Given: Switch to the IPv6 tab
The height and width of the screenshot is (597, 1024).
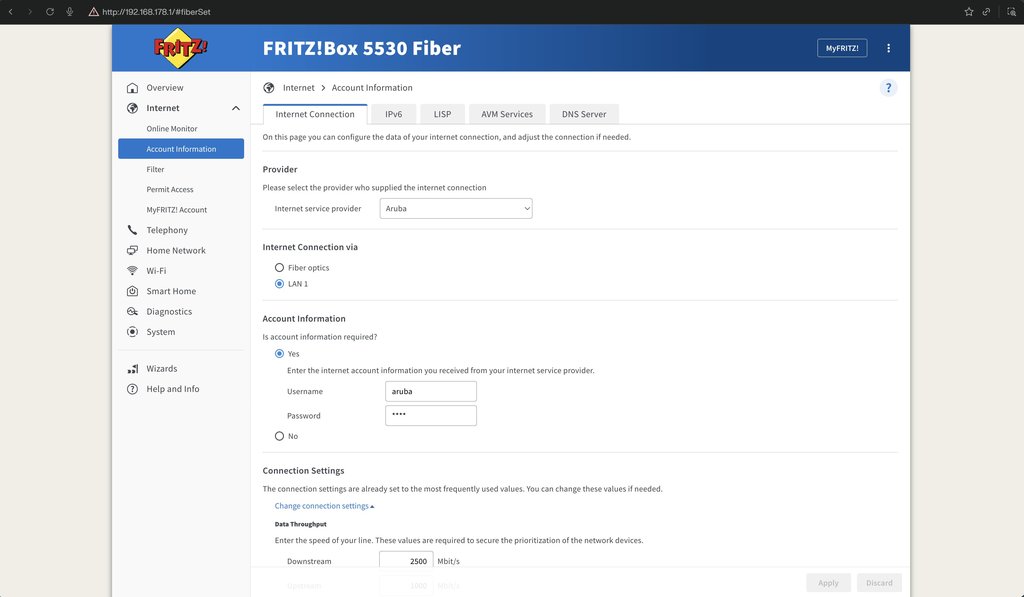Looking at the screenshot, I should (x=393, y=114).
